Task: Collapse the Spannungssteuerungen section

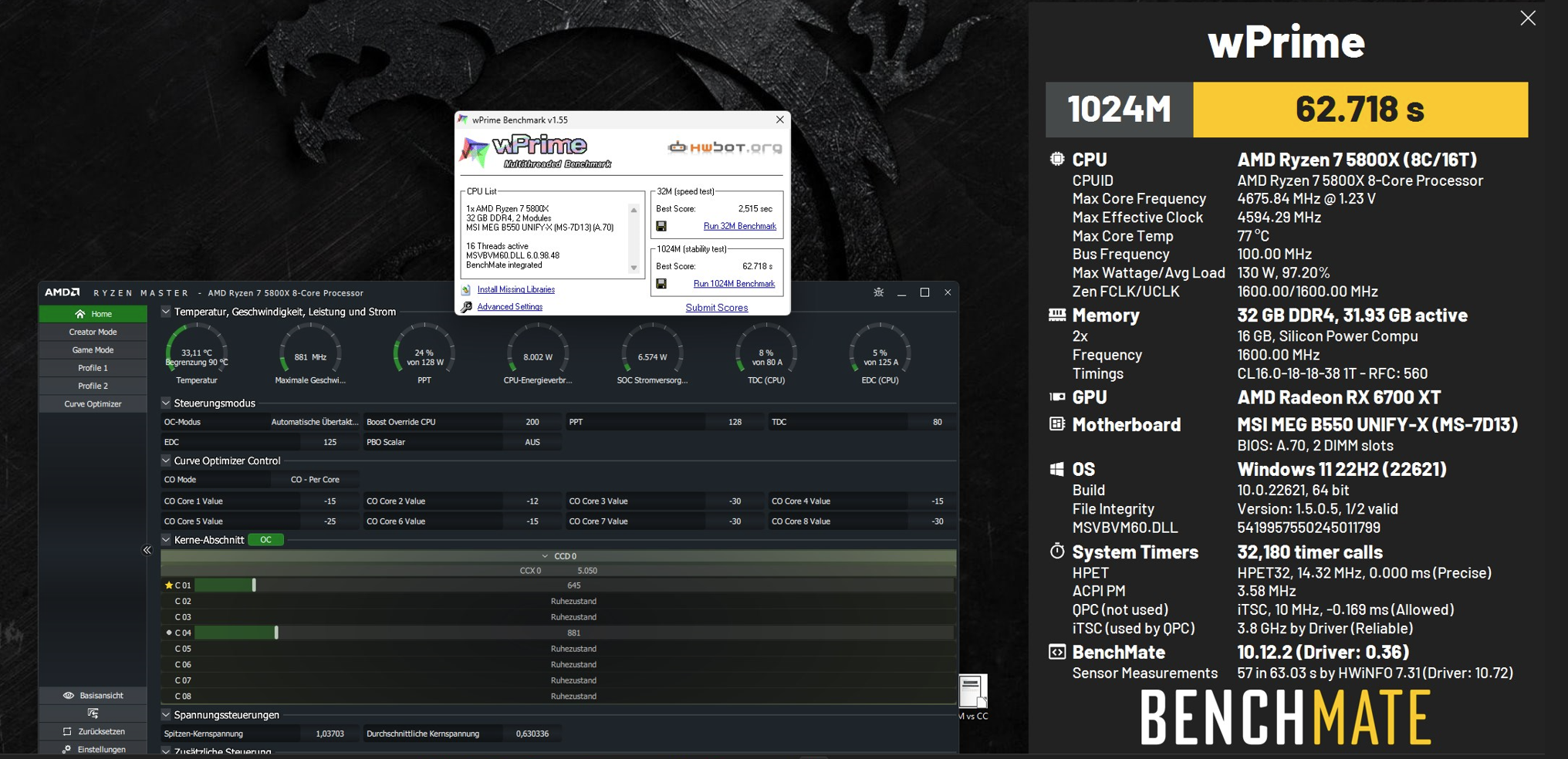Action: tap(166, 715)
